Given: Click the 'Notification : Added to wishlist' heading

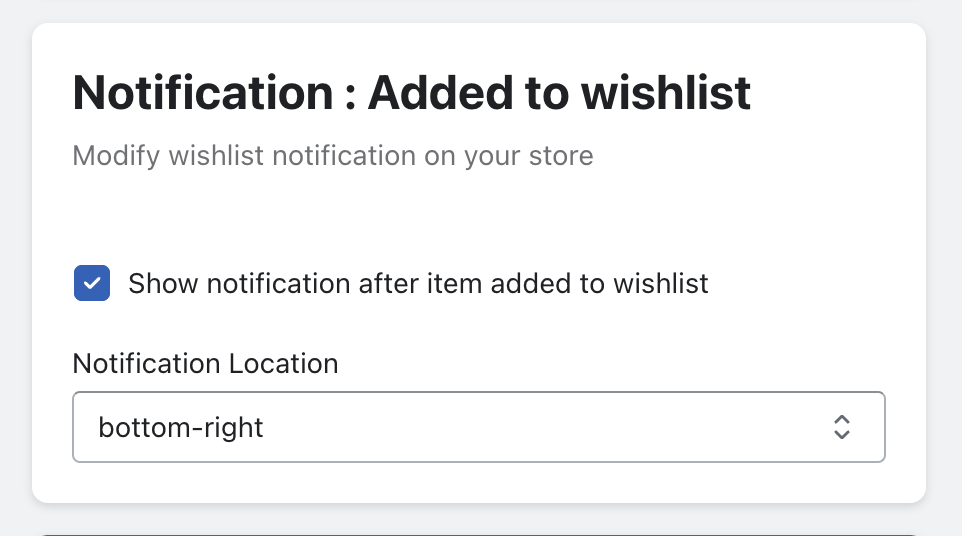Looking at the screenshot, I should click(x=411, y=94).
